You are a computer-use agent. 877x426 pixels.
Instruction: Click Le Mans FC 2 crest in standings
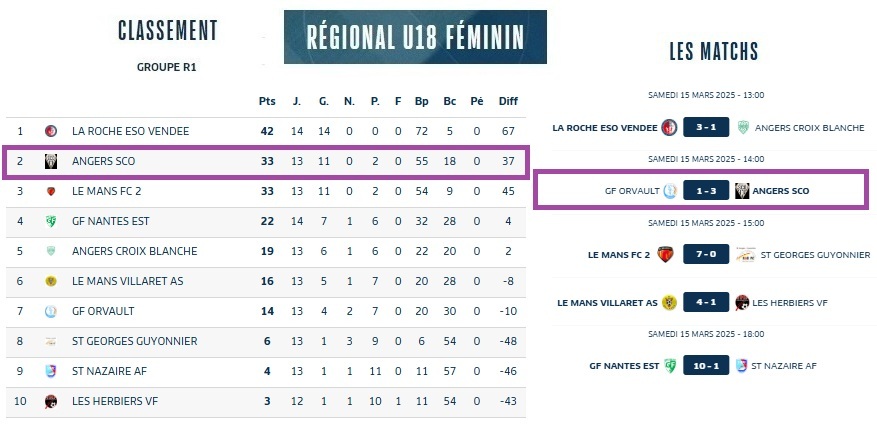point(51,191)
